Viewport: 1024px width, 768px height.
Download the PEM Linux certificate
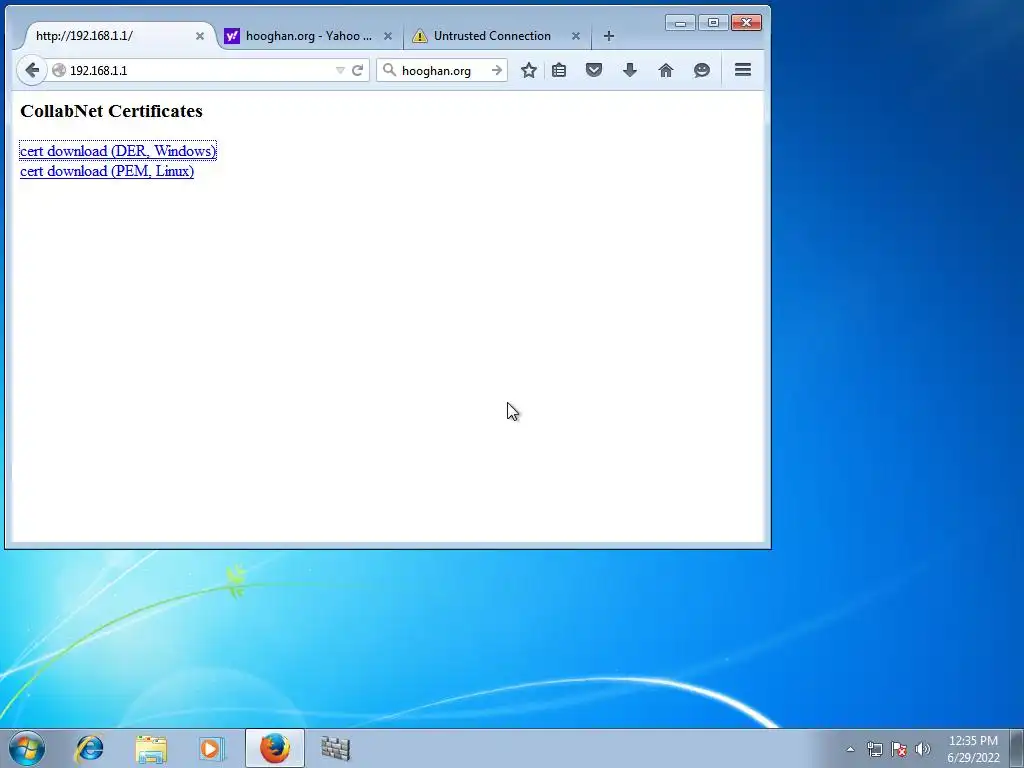[107, 171]
